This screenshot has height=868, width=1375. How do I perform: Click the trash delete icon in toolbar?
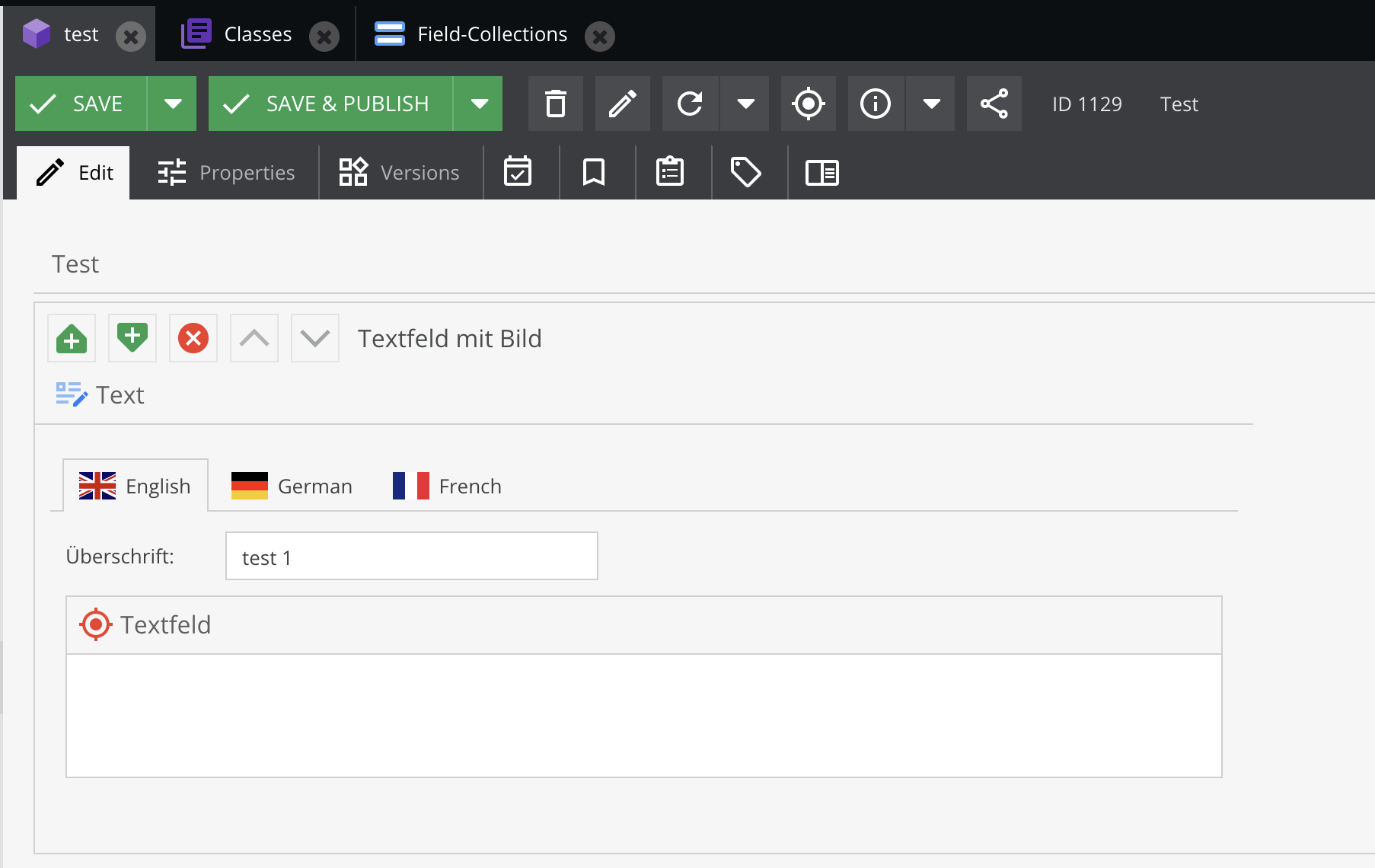click(556, 104)
